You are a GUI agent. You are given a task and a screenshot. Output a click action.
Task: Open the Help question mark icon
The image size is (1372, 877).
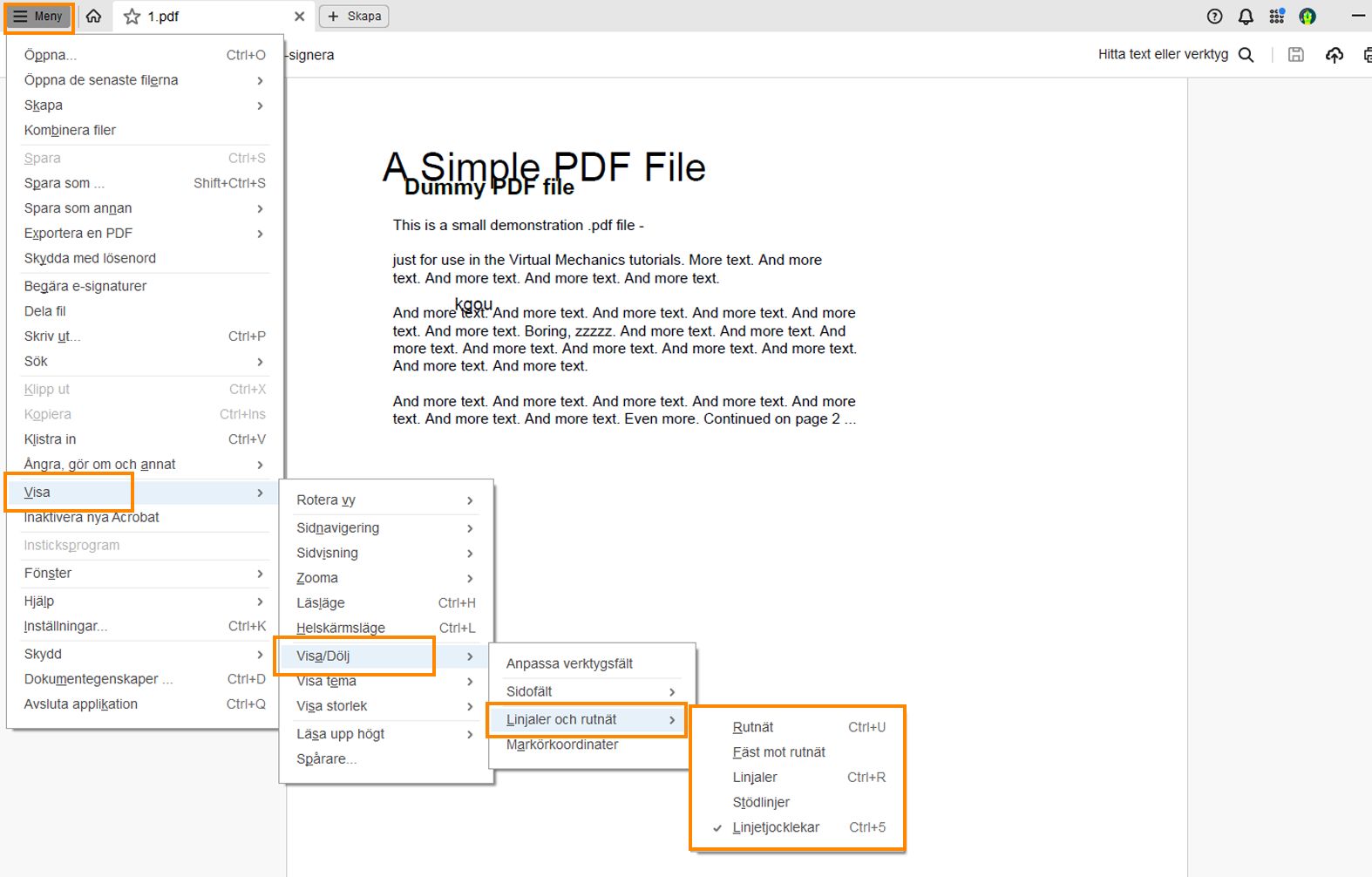pyautogui.click(x=1214, y=17)
